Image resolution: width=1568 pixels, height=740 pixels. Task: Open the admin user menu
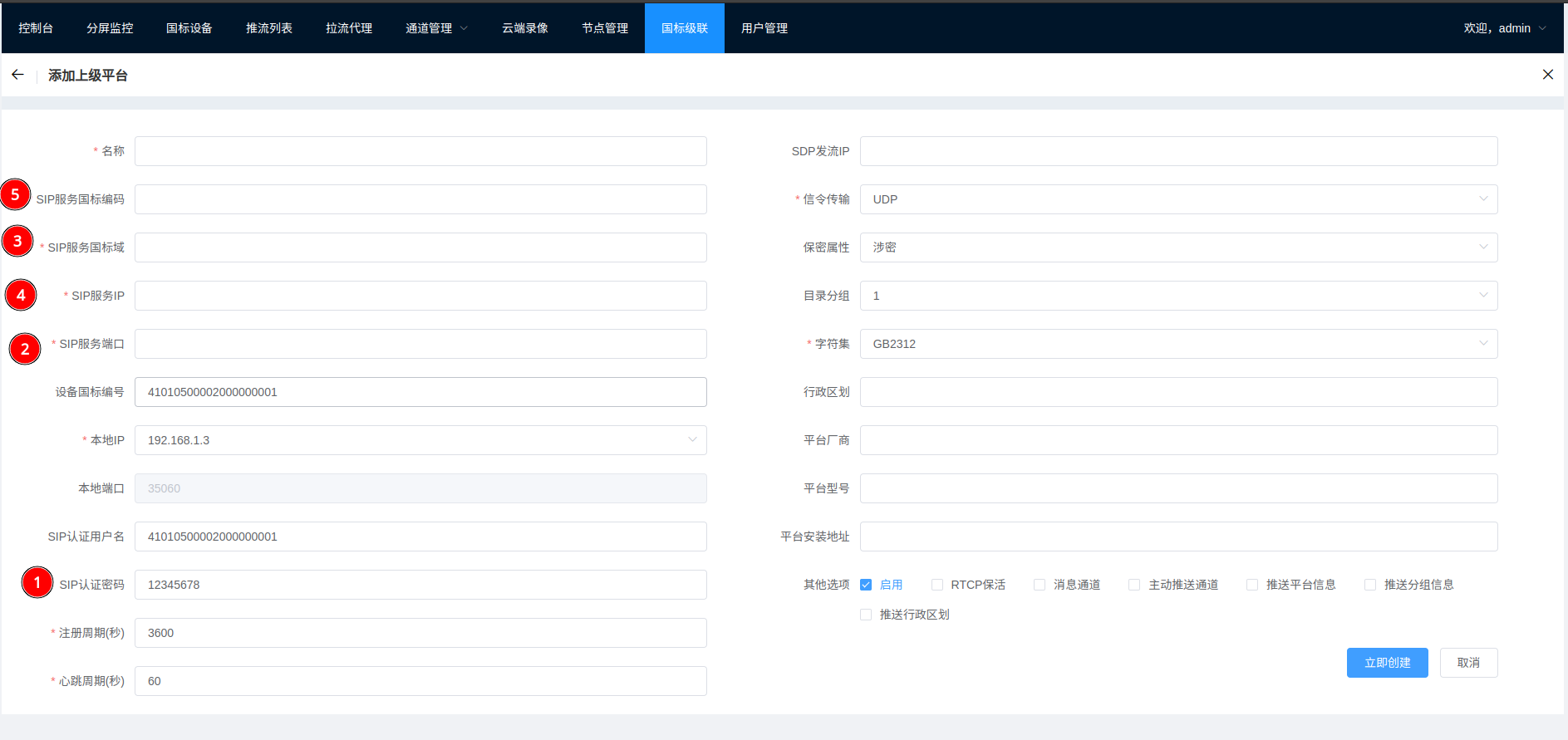point(1504,28)
